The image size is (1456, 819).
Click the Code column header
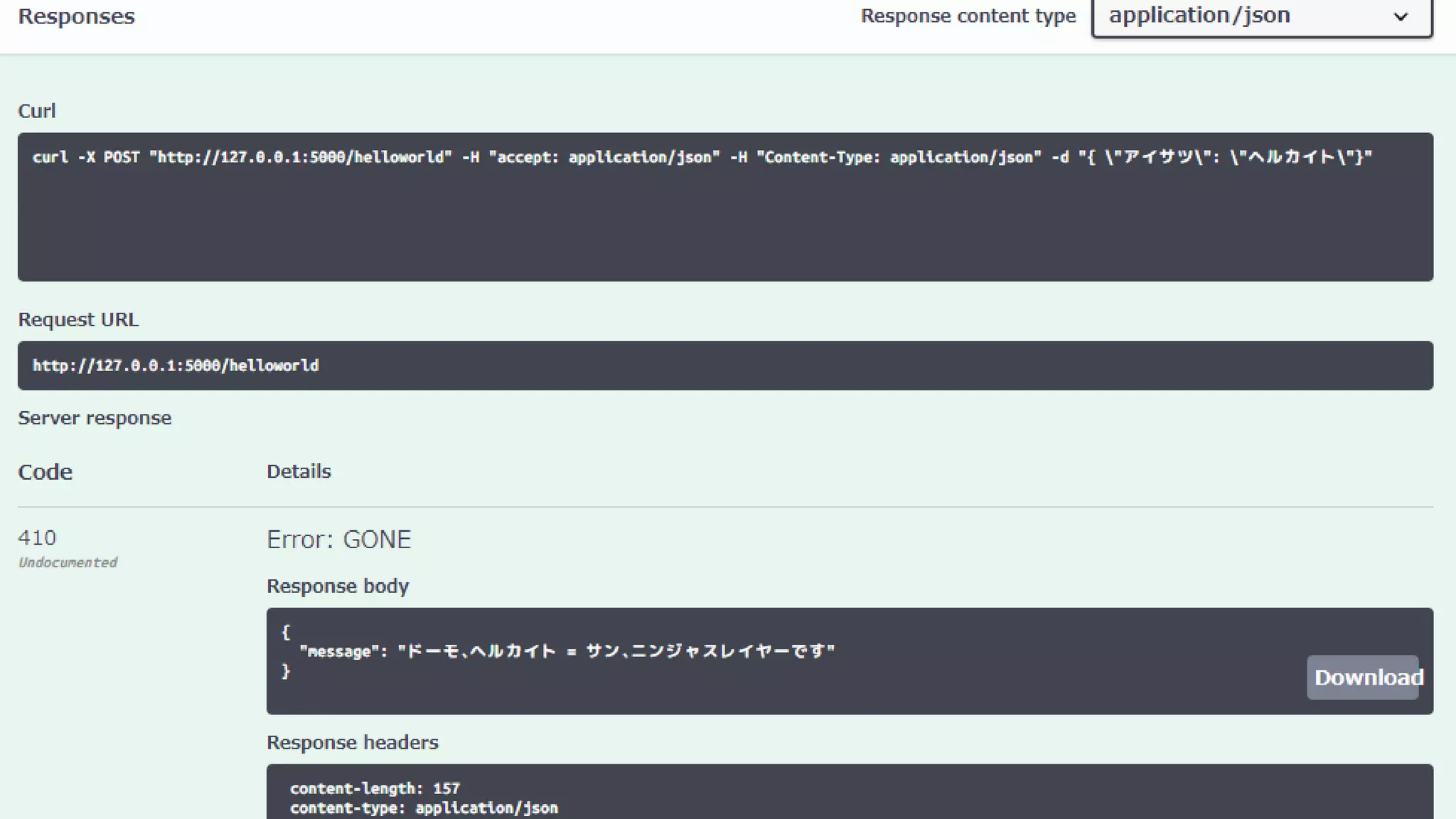click(x=45, y=472)
